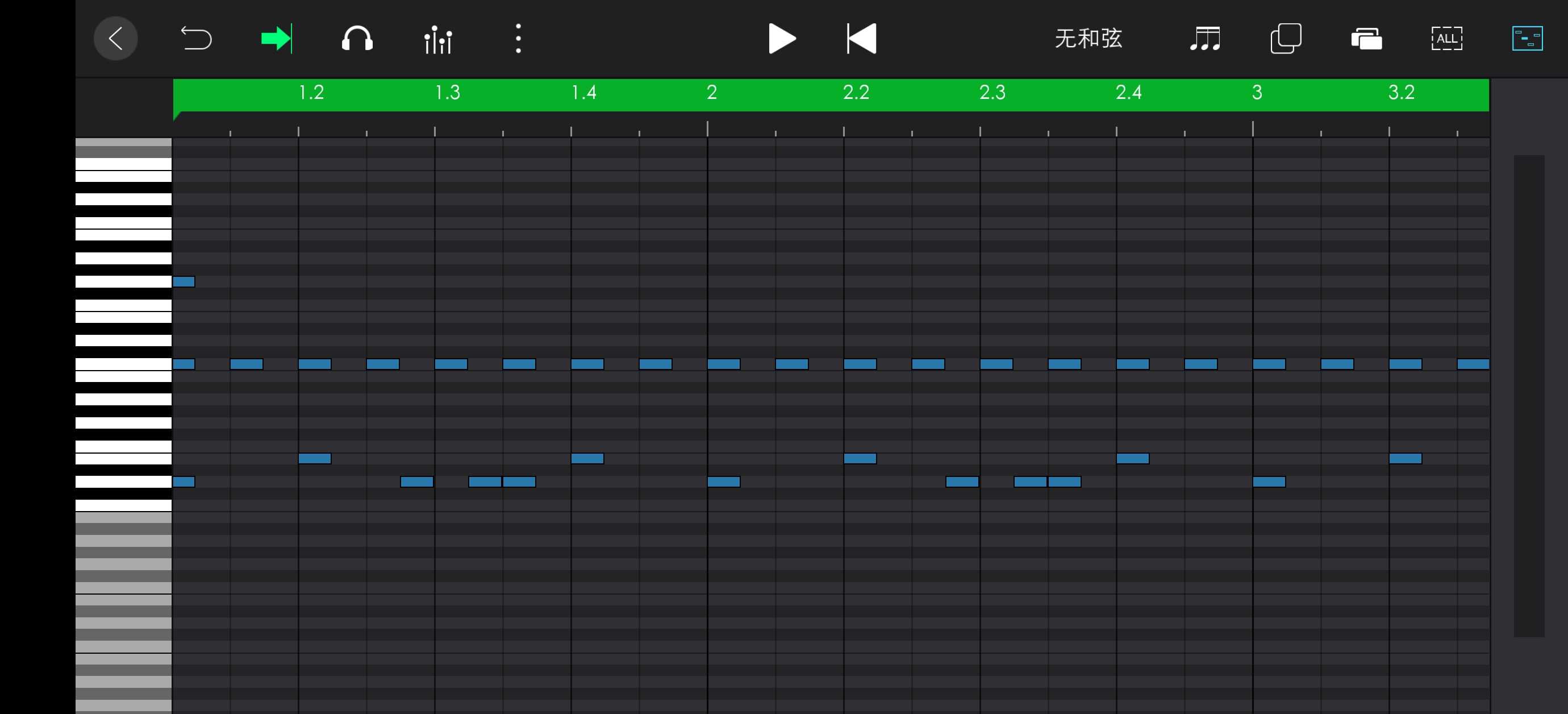This screenshot has width=1568, height=714.
Task: Select the middle-row note at bar 3
Action: point(1269,364)
